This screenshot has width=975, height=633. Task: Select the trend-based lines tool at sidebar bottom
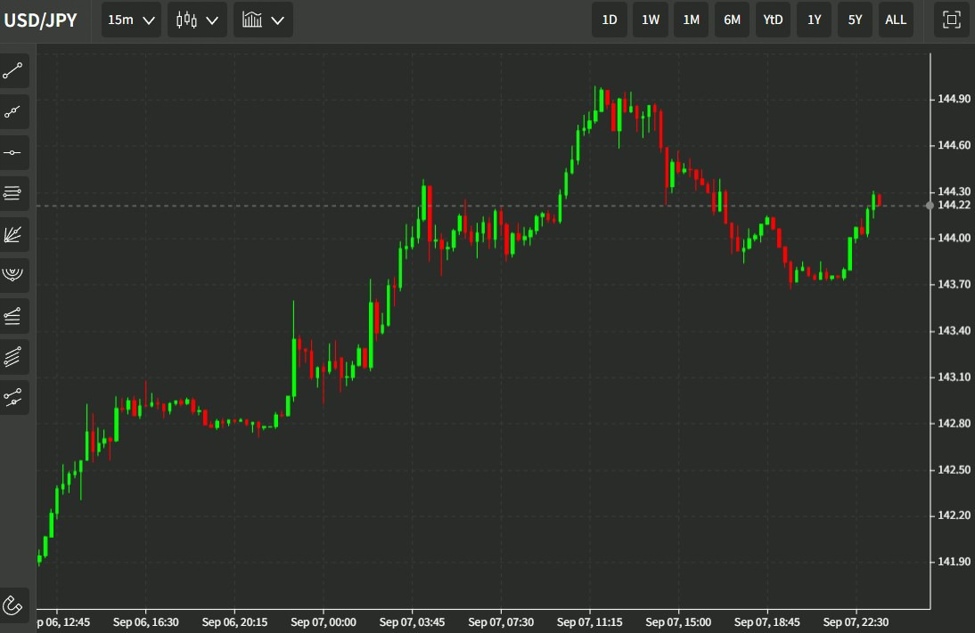pos(13,397)
